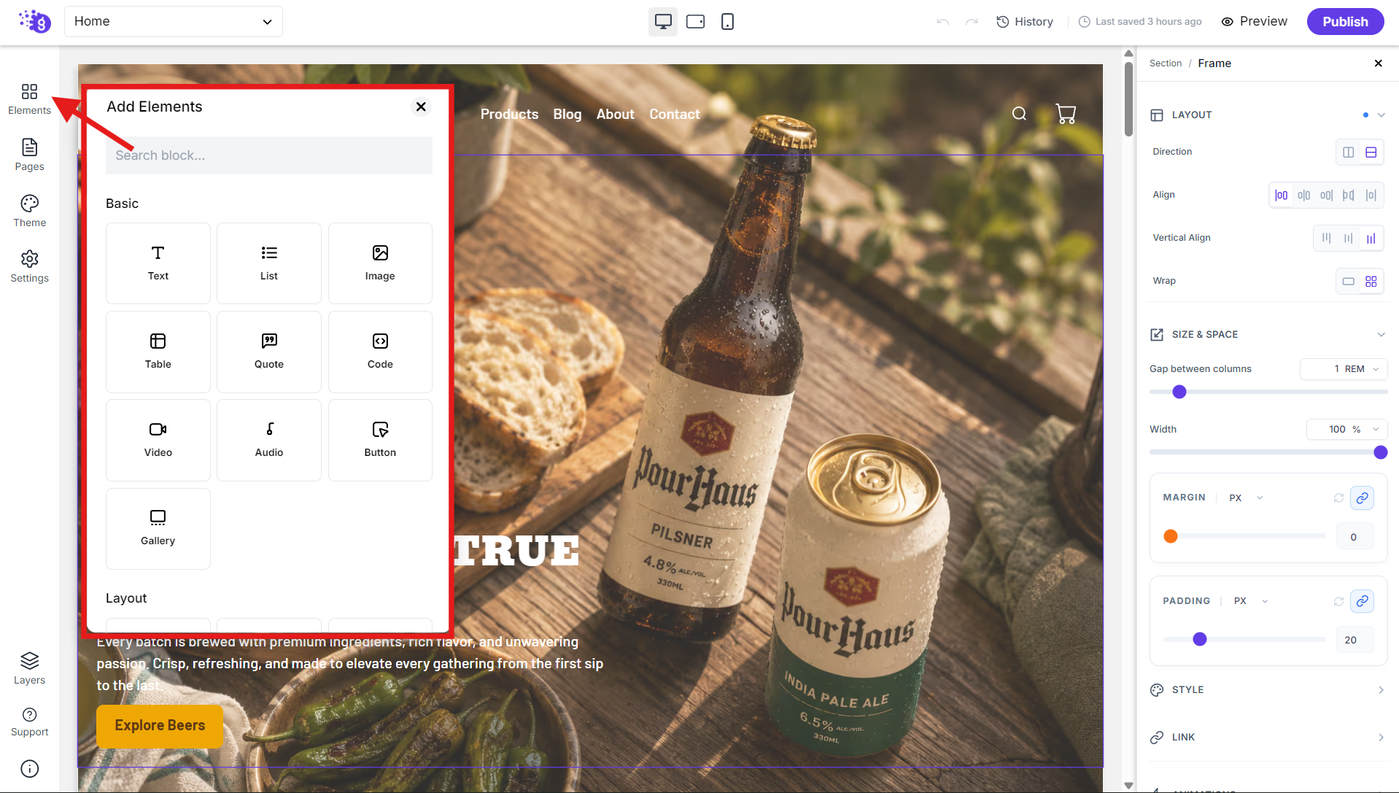Click the Search block input field
The width and height of the screenshot is (1399, 793).
(x=269, y=155)
